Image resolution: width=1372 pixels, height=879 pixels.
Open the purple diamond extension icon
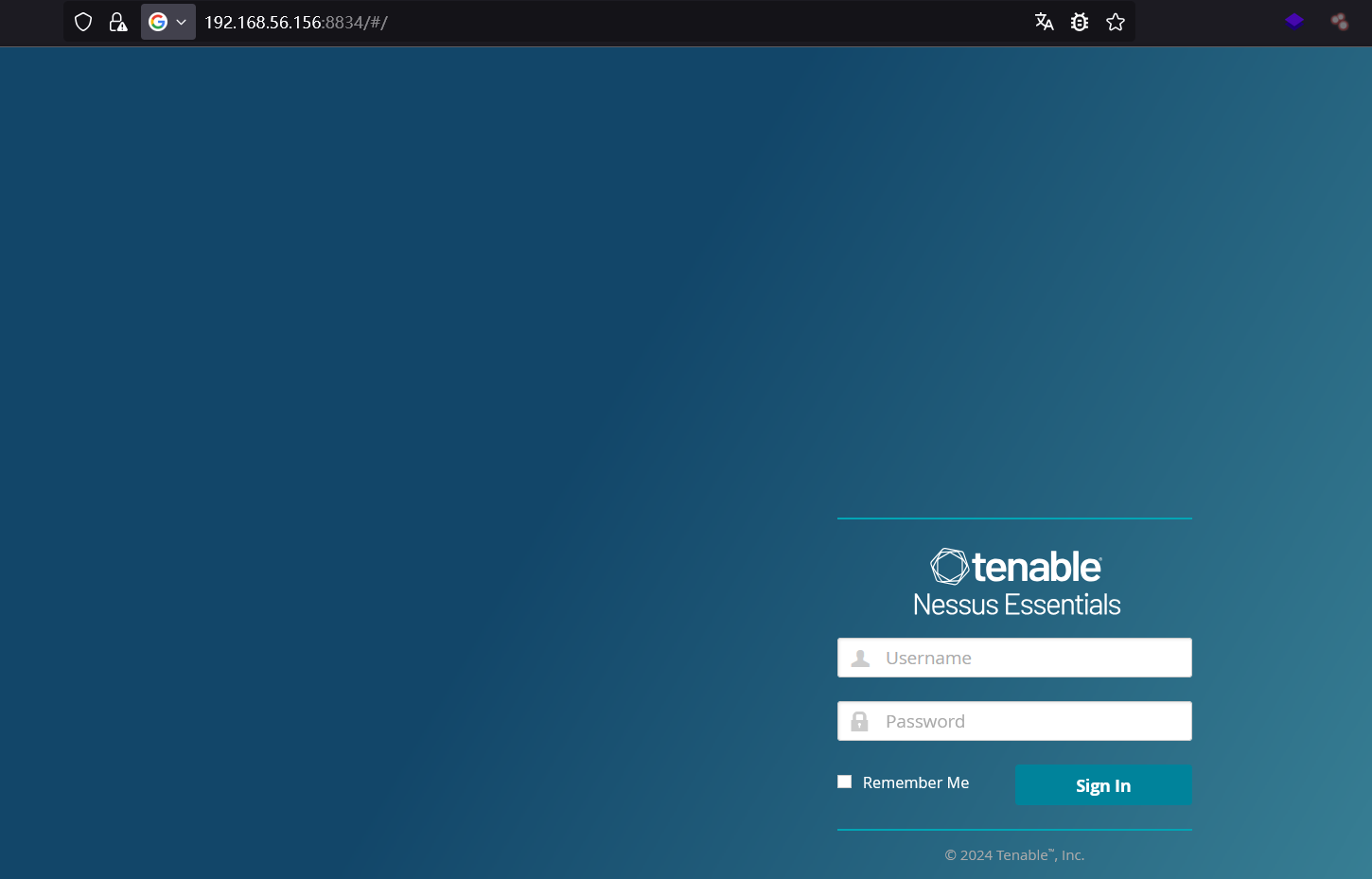[x=1294, y=22]
